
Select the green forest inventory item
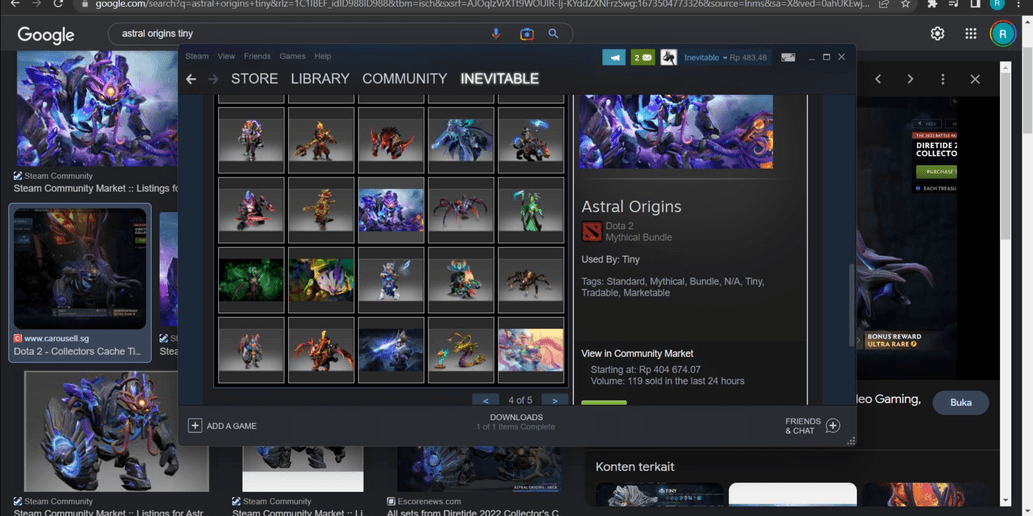[x=251, y=280]
